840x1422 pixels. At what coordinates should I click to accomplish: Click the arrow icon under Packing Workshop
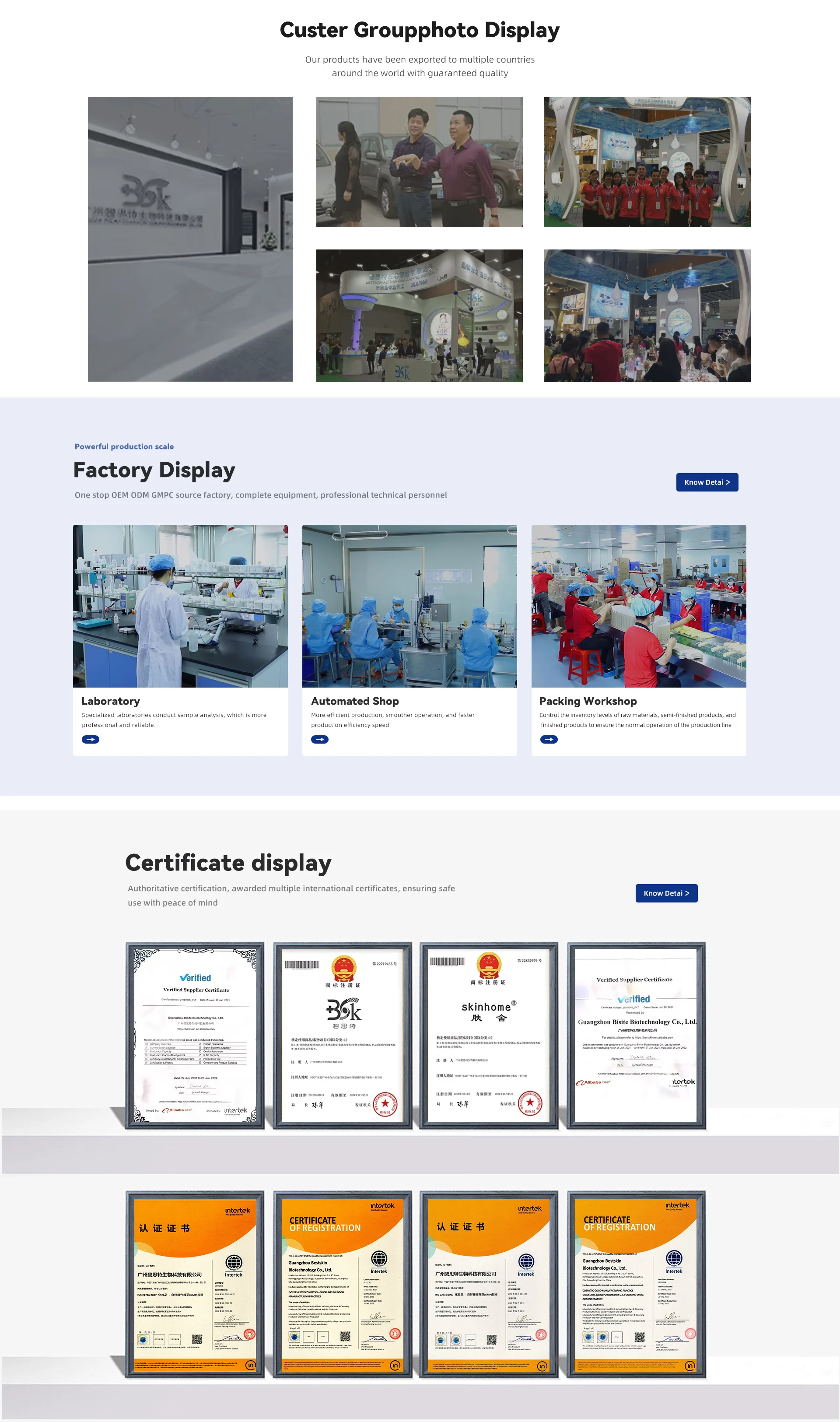[549, 739]
